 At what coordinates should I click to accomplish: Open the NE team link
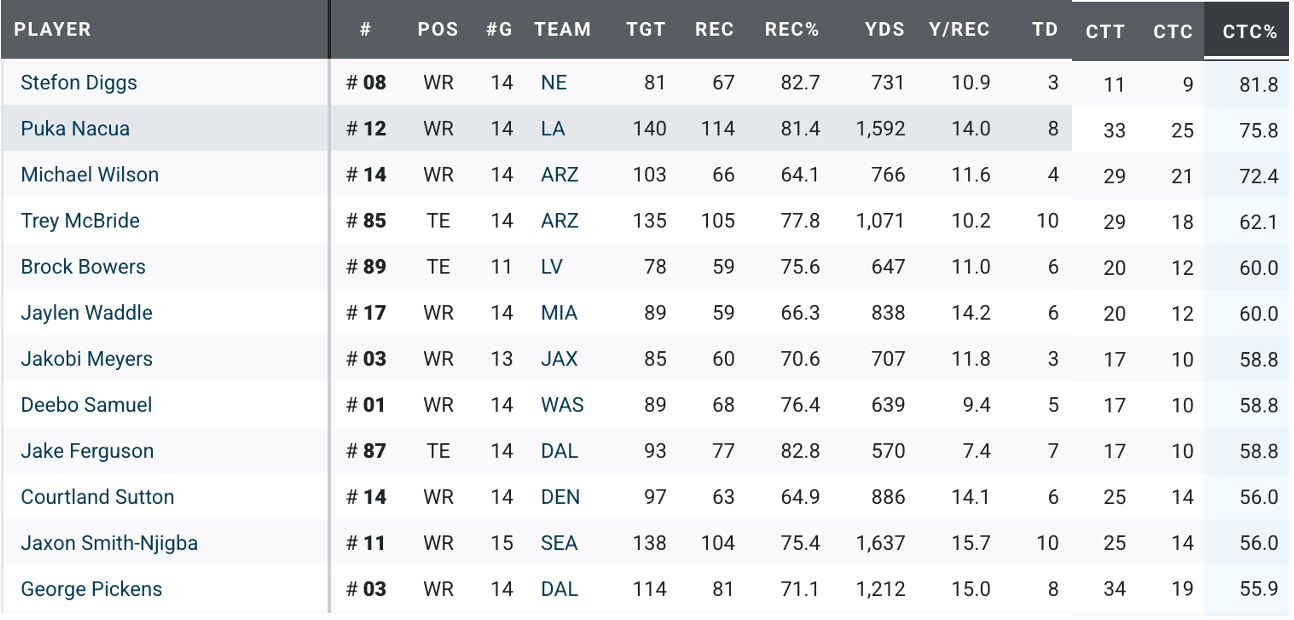pyautogui.click(x=553, y=83)
